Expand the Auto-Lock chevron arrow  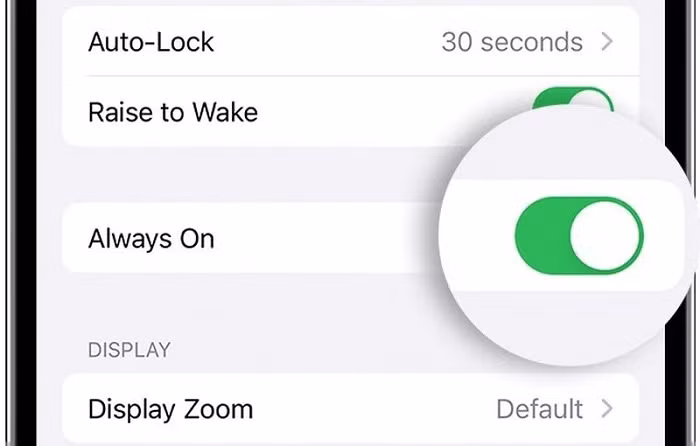(x=605, y=42)
